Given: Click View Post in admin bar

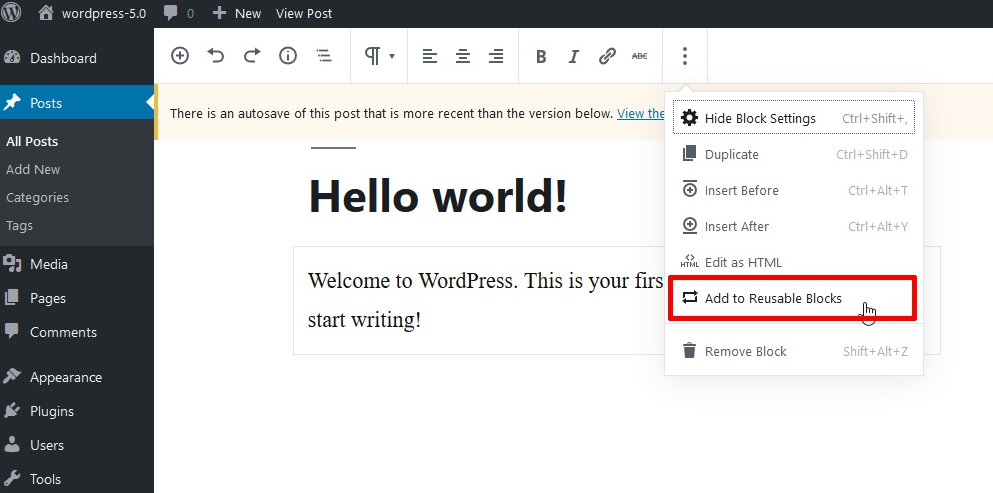Looking at the screenshot, I should pos(304,13).
